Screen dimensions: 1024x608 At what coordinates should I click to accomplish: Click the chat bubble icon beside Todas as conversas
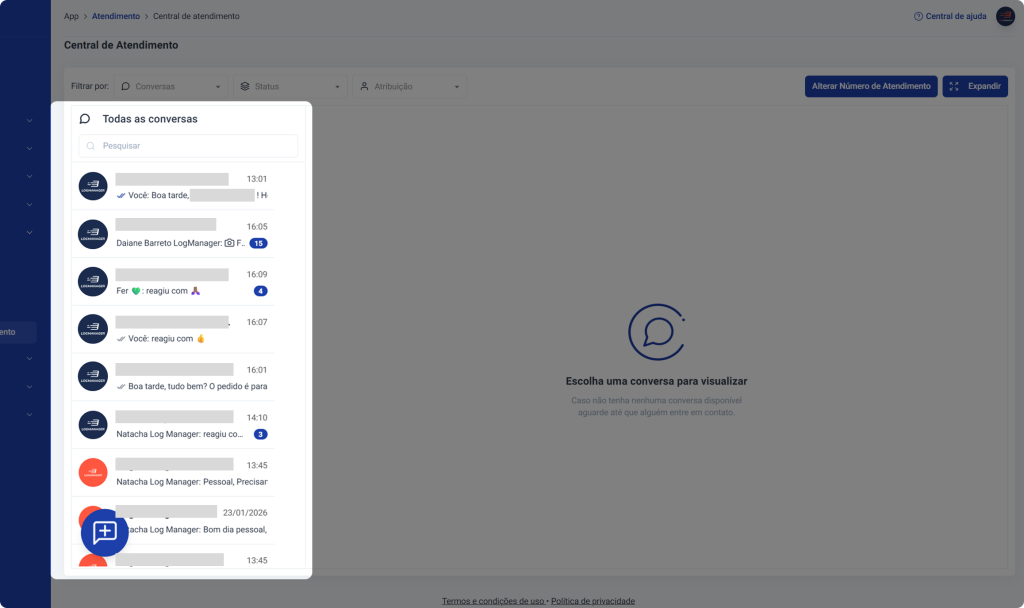click(x=85, y=119)
